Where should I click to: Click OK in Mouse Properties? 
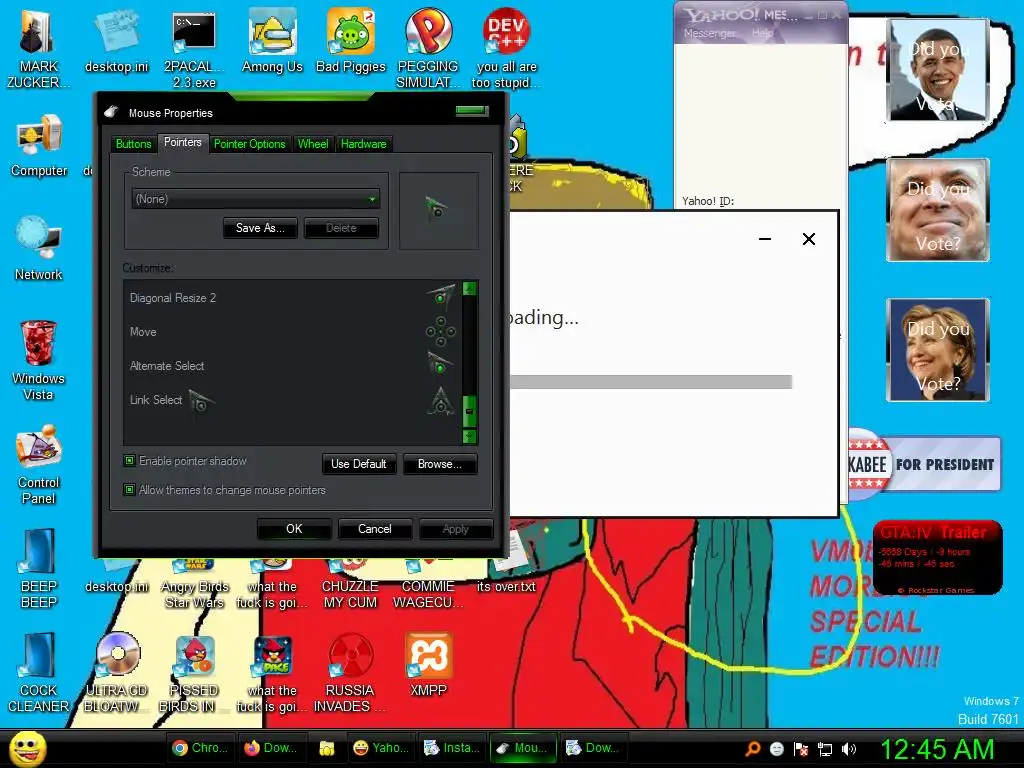(x=294, y=529)
